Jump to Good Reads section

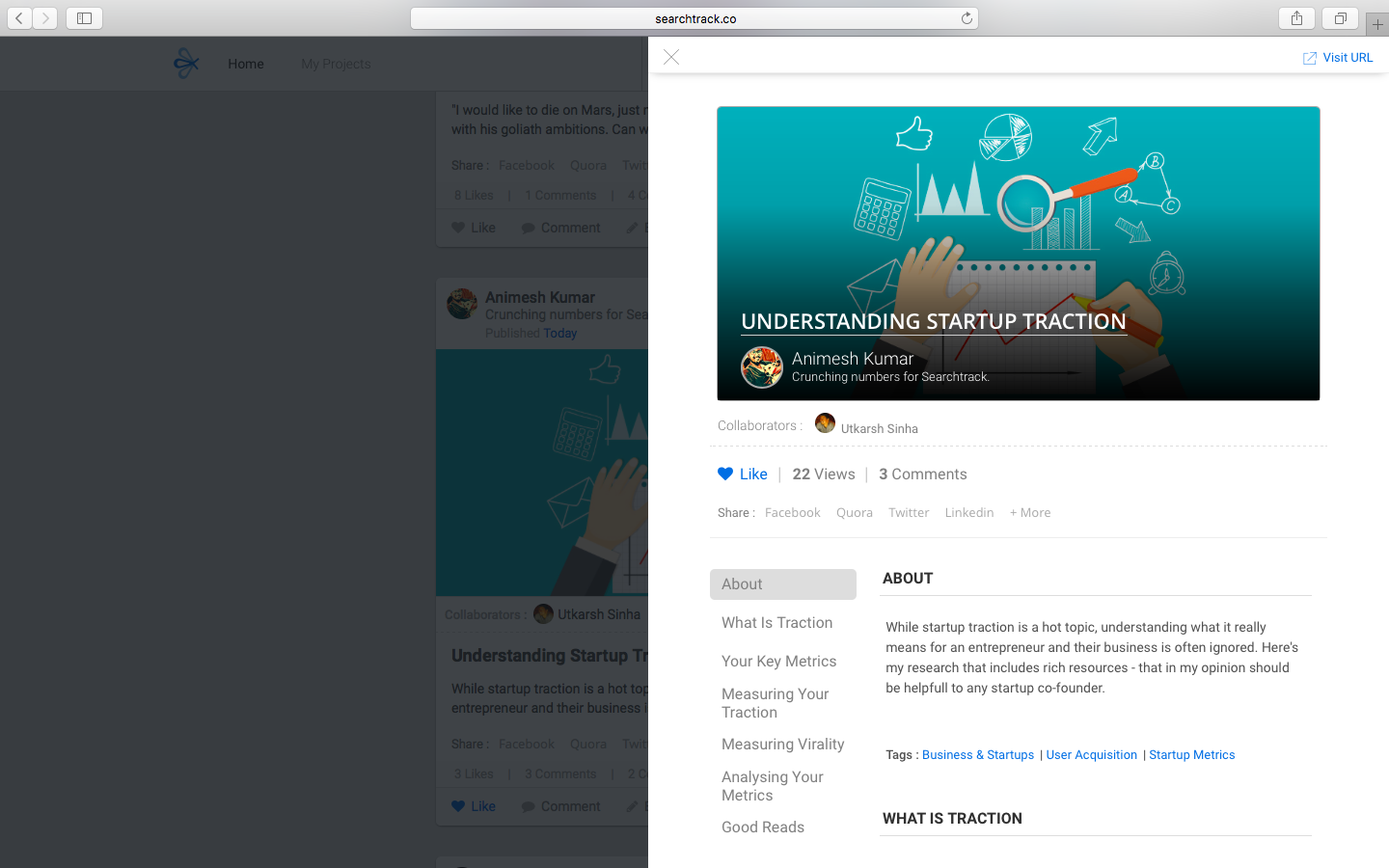(763, 827)
